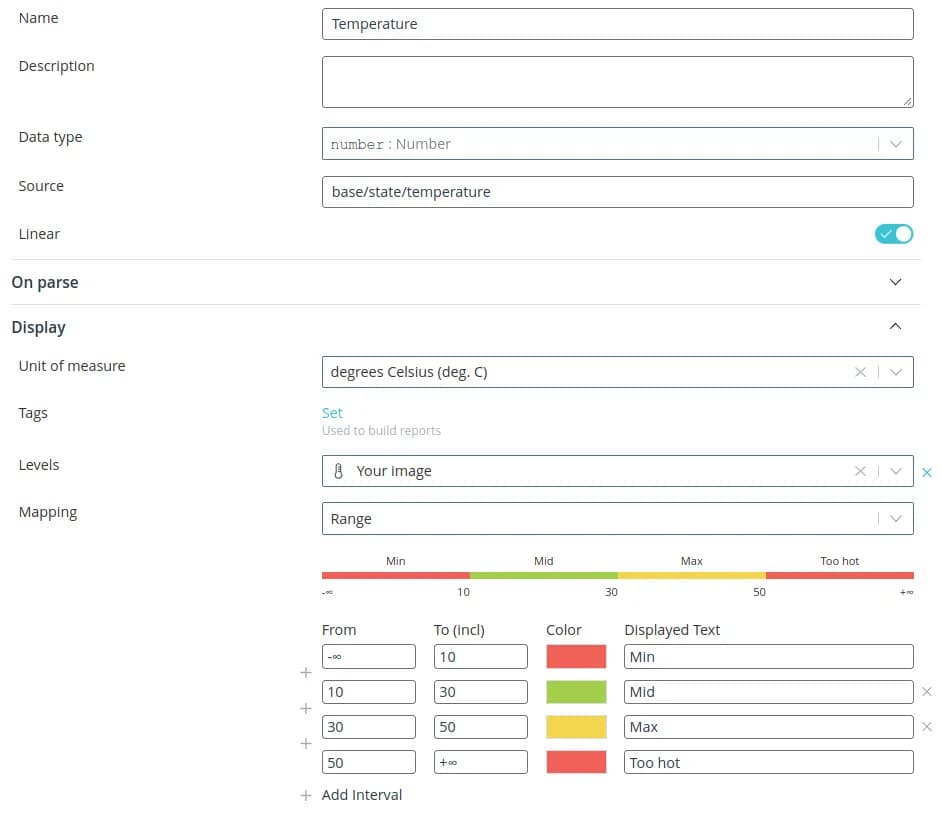Click Add Interval

coord(361,795)
